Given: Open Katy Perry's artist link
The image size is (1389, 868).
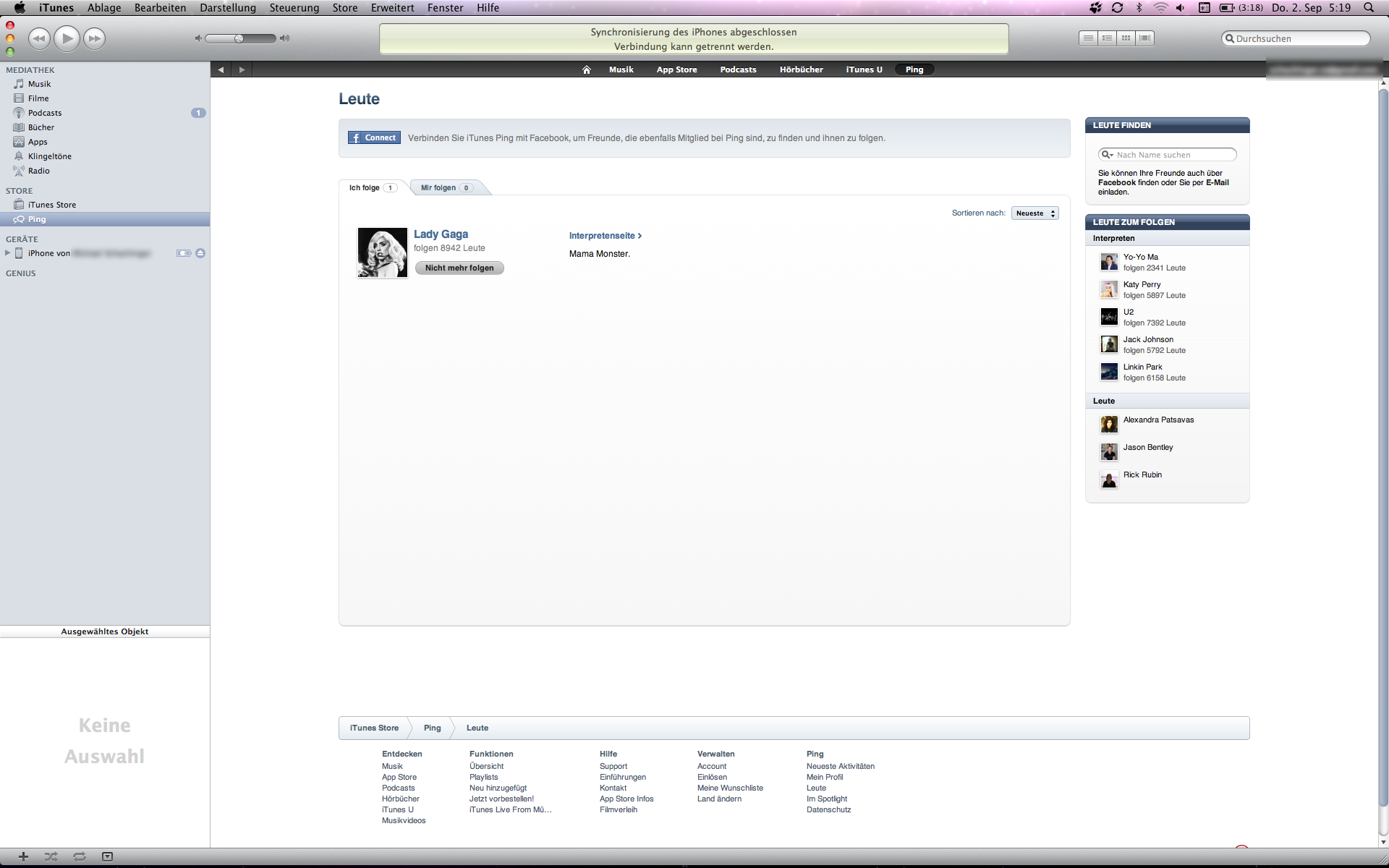Looking at the screenshot, I should pyautogui.click(x=1142, y=284).
